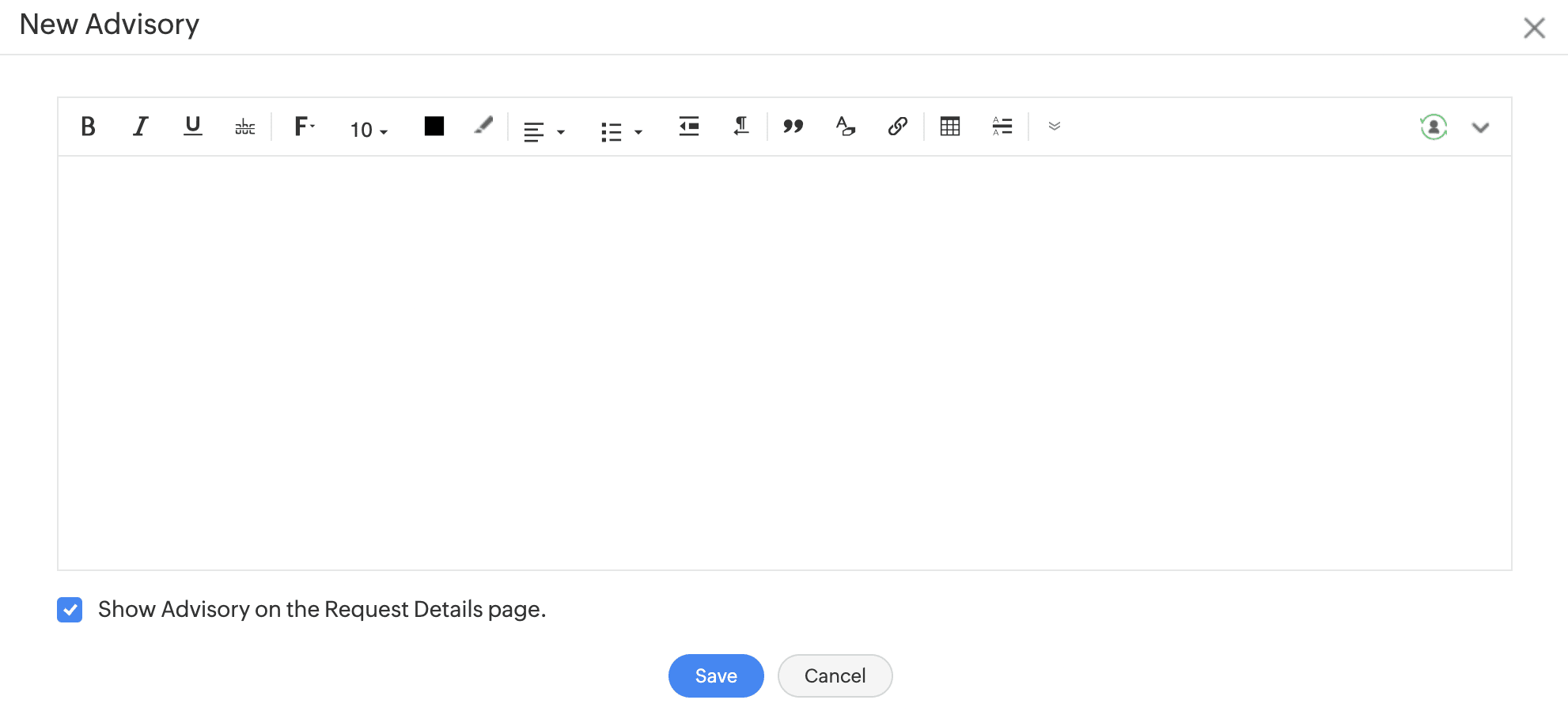The image size is (1568, 715).
Task: Apply italic formatting
Action: pos(140,127)
